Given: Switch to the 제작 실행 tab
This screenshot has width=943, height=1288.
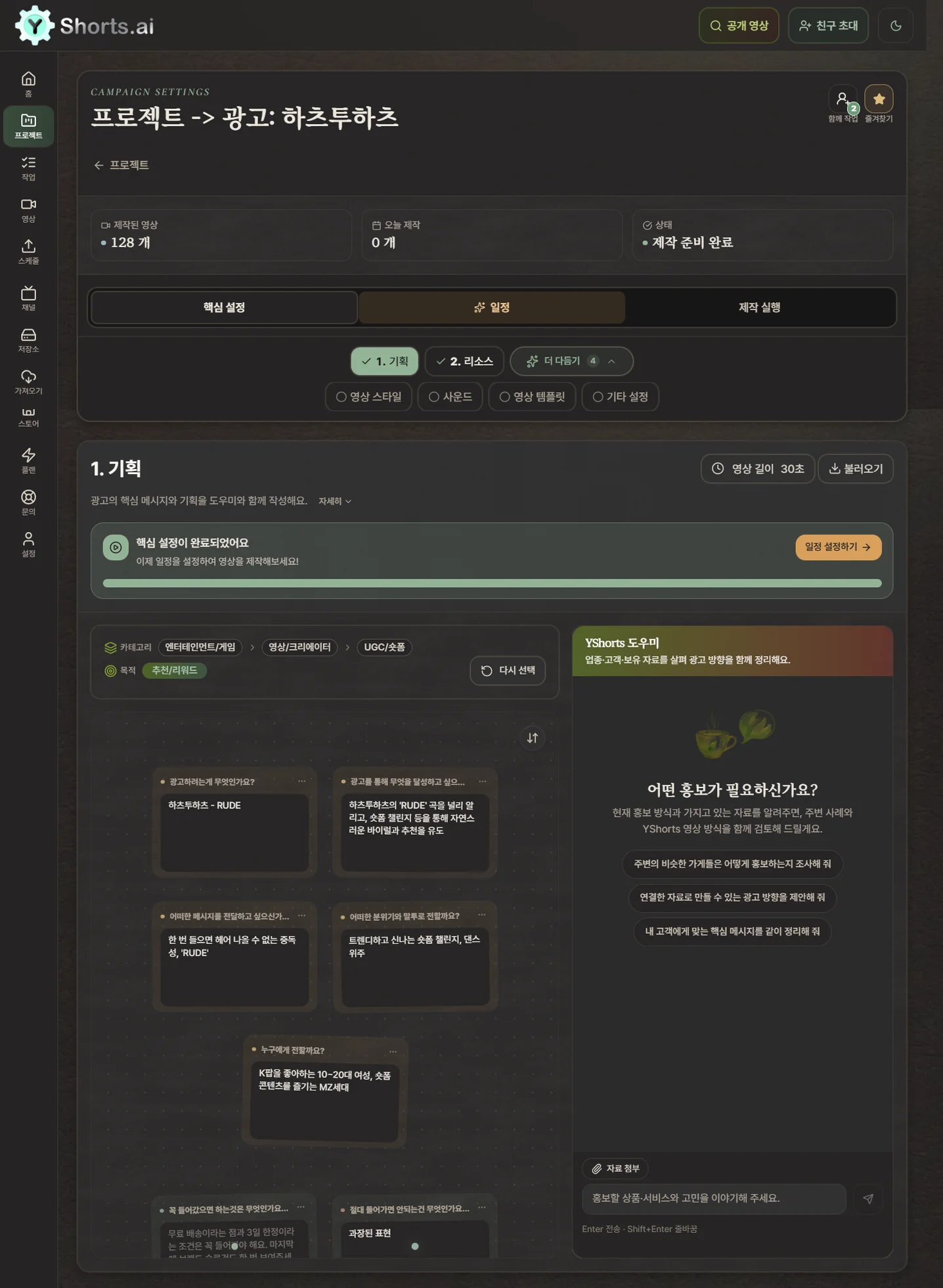Looking at the screenshot, I should [759, 307].
